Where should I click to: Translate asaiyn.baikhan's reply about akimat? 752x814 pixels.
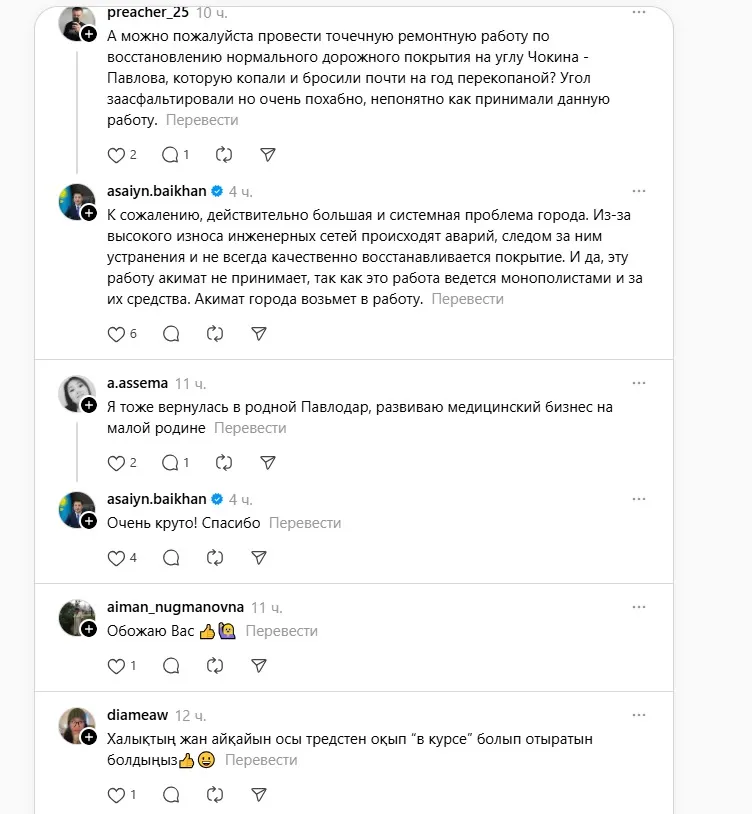coord(469,298)
